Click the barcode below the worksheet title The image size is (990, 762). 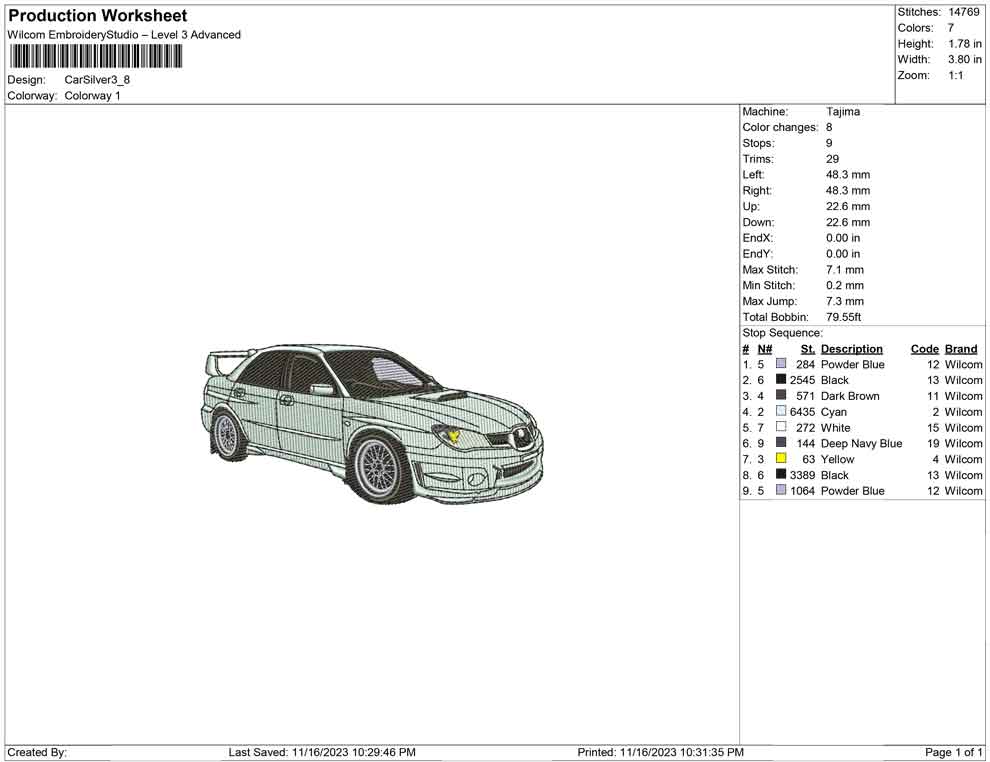coord(95,56)
